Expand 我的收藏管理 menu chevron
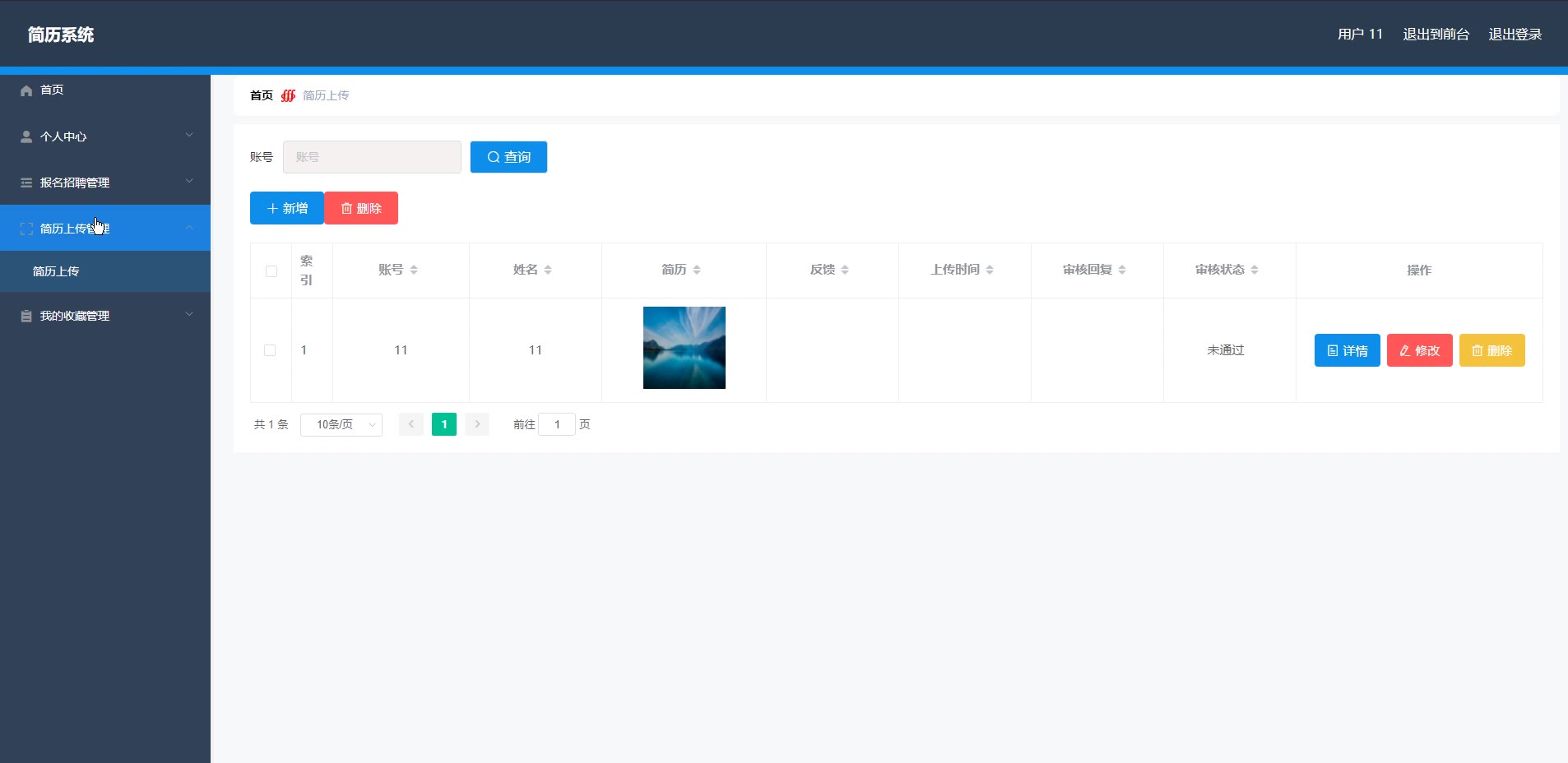Image resolution: width=1568 pixels, height=763 pixels. coord(189,314)
